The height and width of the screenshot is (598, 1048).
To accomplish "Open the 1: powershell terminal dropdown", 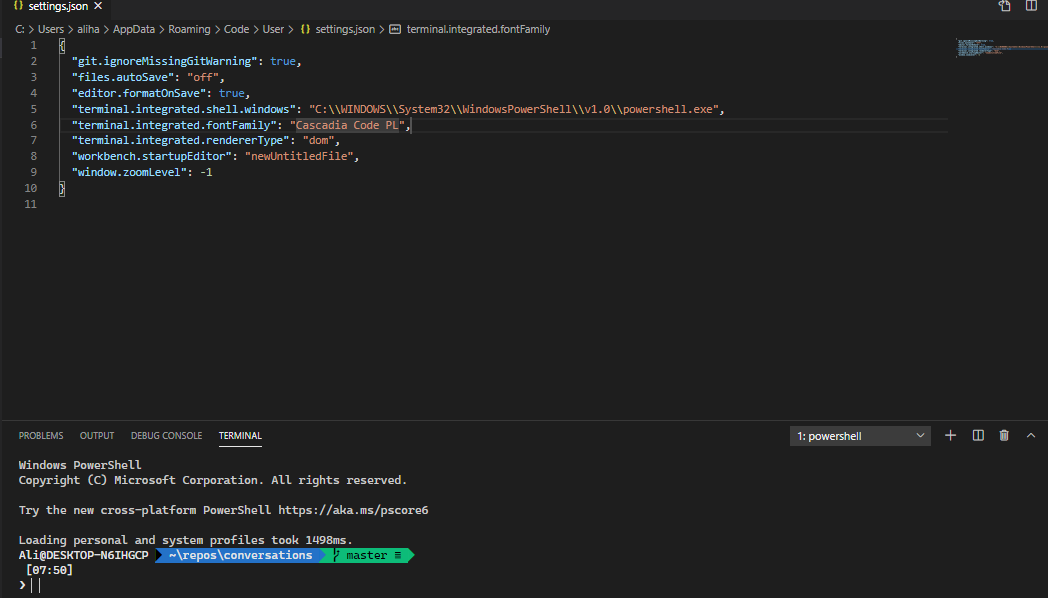I will tap(858, 435).
